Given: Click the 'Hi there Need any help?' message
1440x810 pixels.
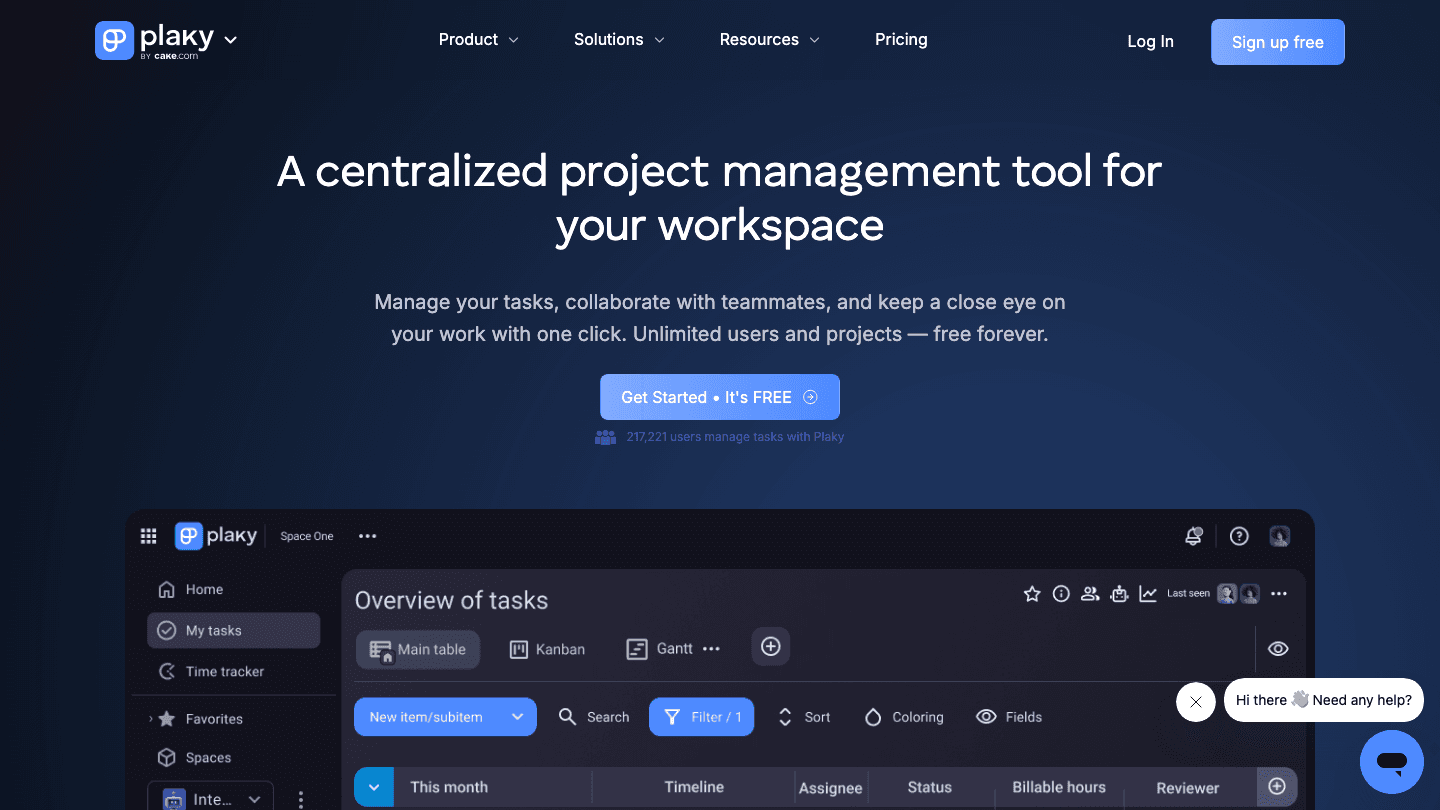Looking at the screenshot, I should point(1324,700).
